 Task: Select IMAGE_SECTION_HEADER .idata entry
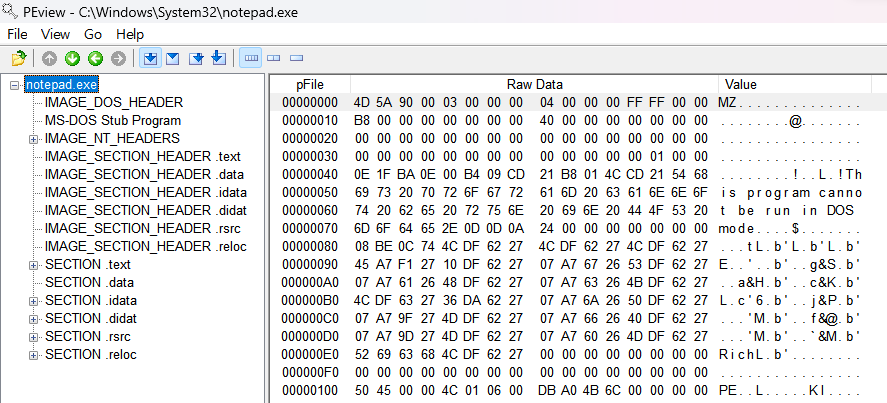click(146, 192)
